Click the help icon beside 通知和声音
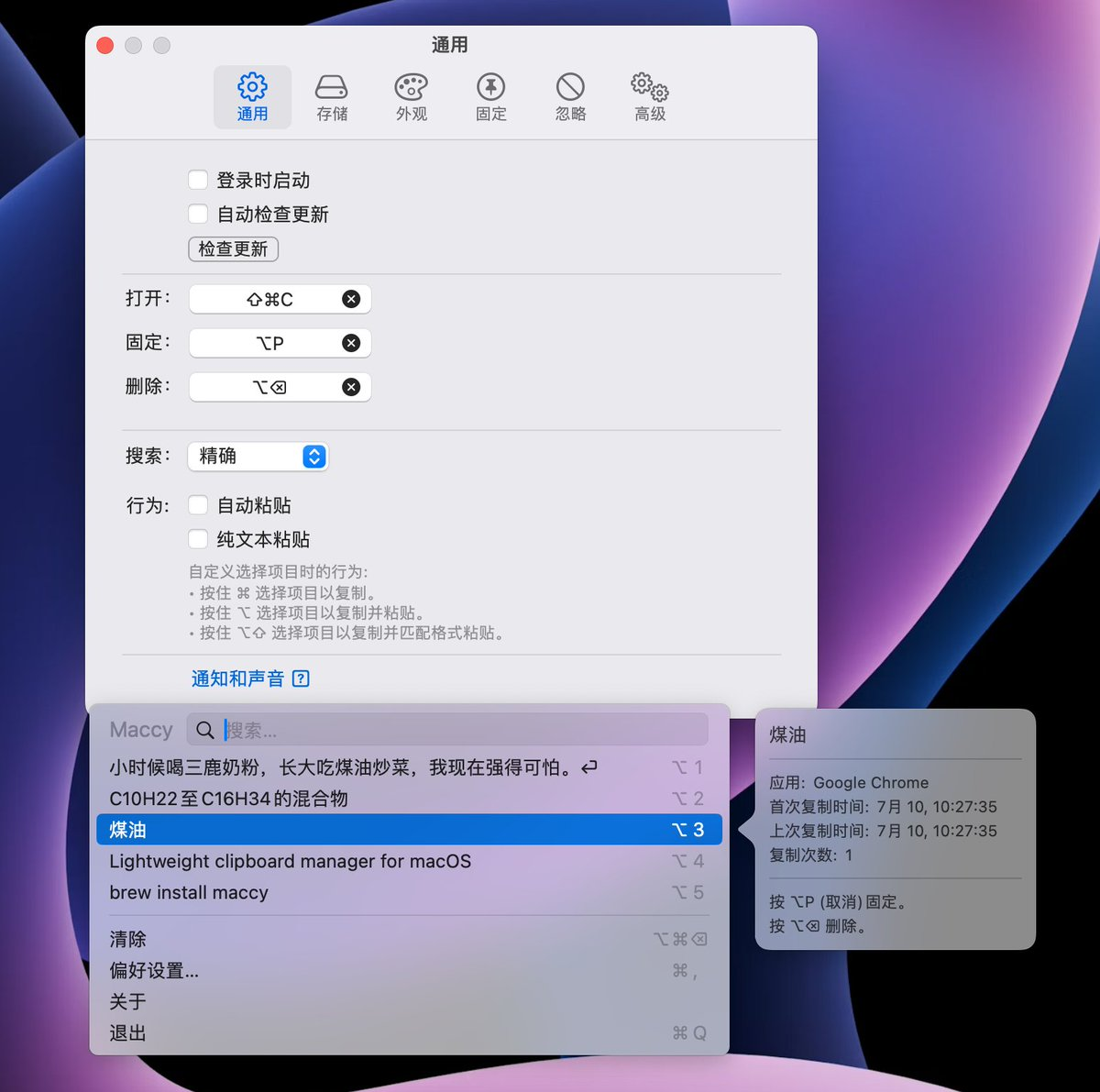 (x=301, y=678)
